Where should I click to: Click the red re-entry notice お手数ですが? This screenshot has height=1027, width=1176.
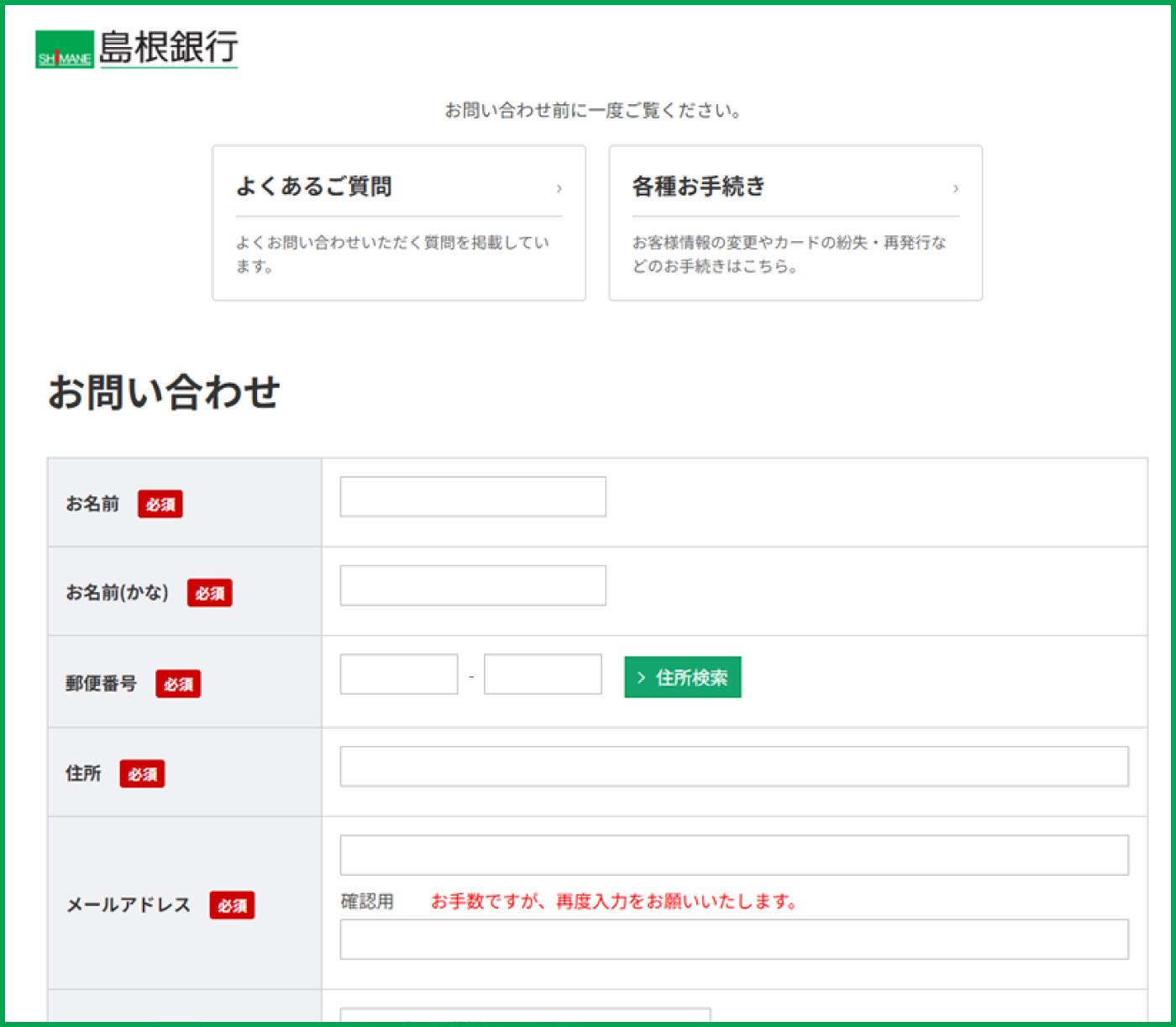tap(614, 901)
